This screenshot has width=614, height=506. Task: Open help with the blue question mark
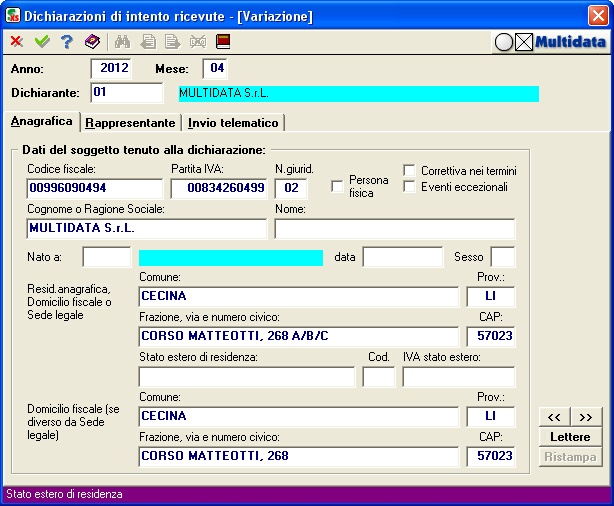(67, 41)
